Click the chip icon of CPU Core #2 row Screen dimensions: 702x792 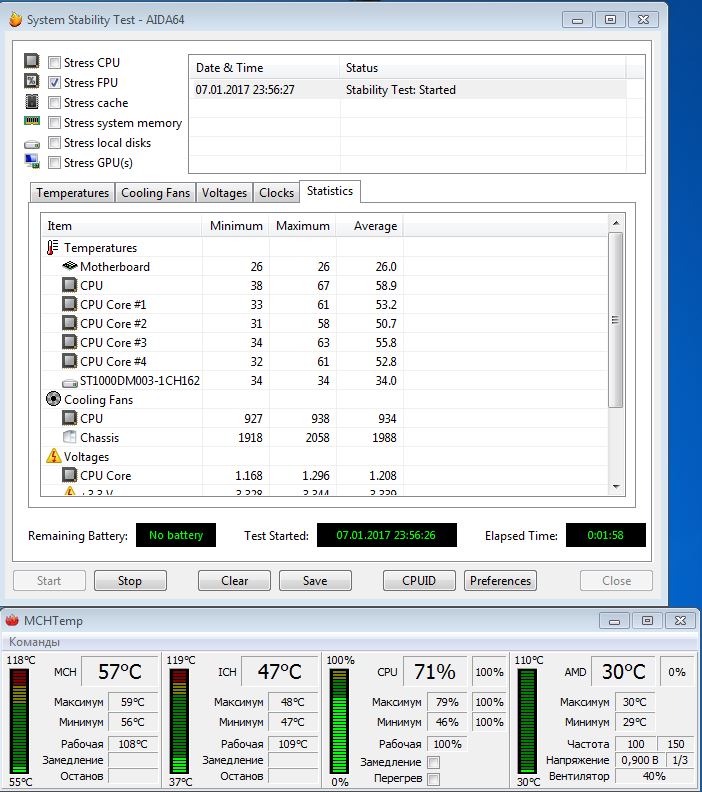(69, 323)
